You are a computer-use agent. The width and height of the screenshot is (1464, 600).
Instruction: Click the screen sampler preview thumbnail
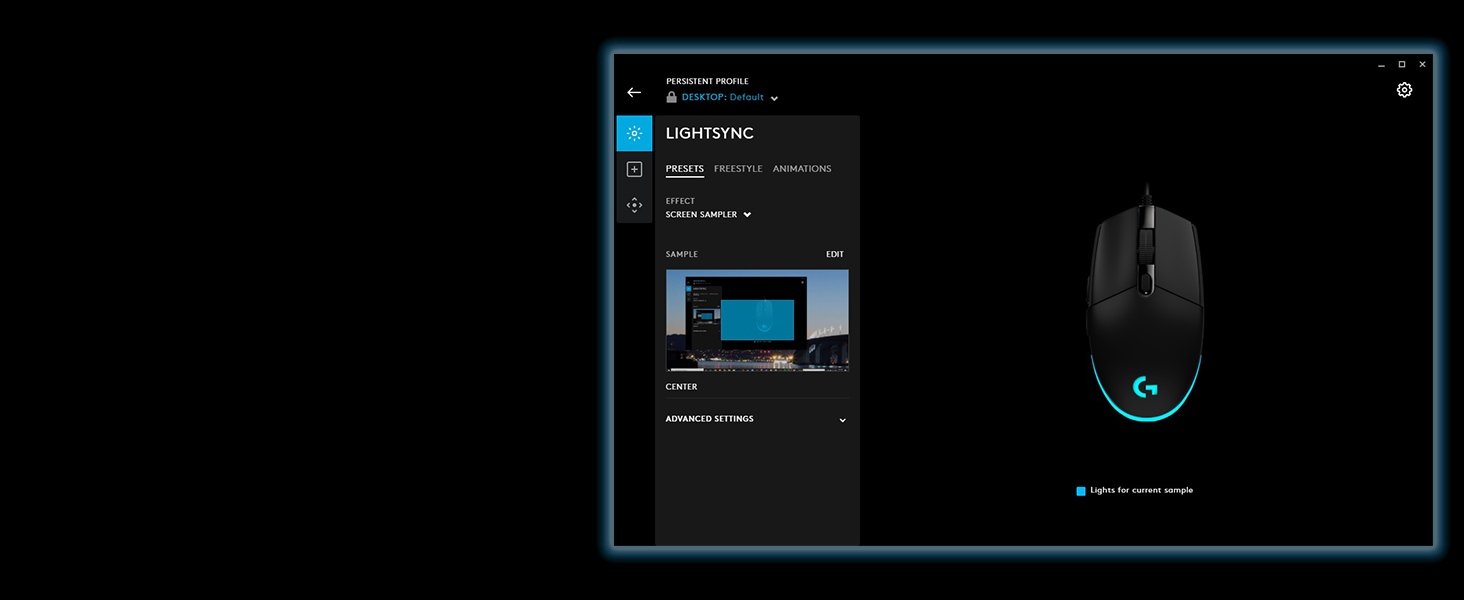[x=757, y=320]
